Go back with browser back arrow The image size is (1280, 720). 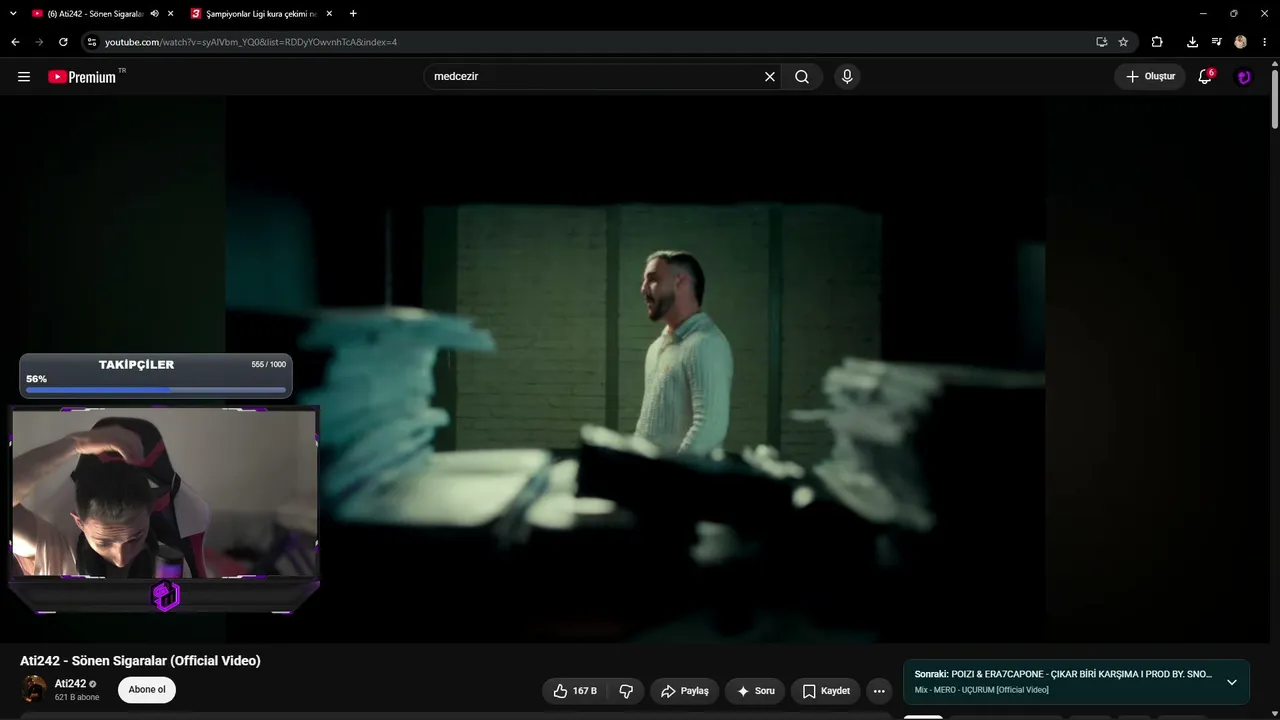click(15, 42)
